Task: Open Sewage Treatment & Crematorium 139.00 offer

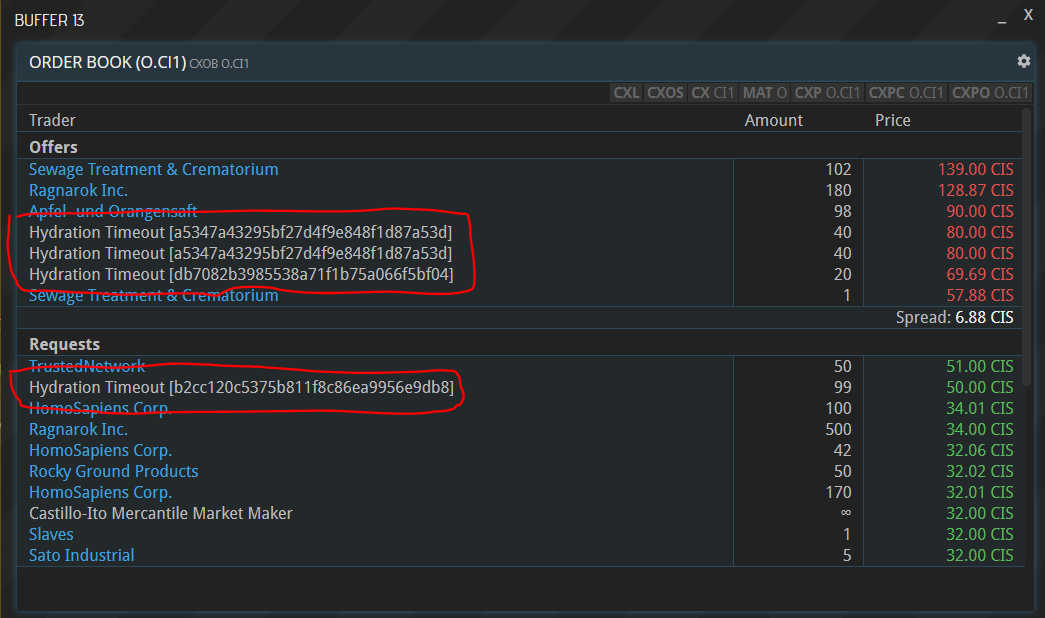Action: (x=153, y=169)
